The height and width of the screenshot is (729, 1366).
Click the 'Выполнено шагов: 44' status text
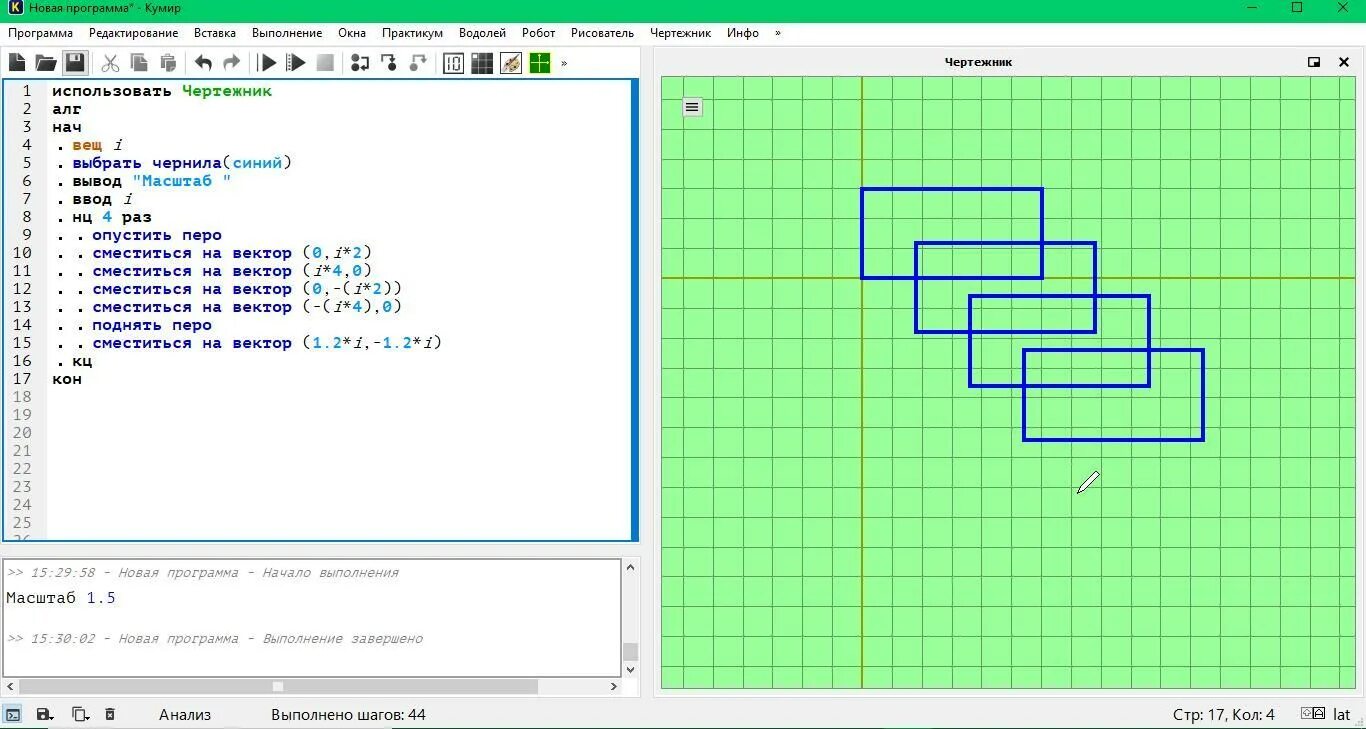click(348, 715)
